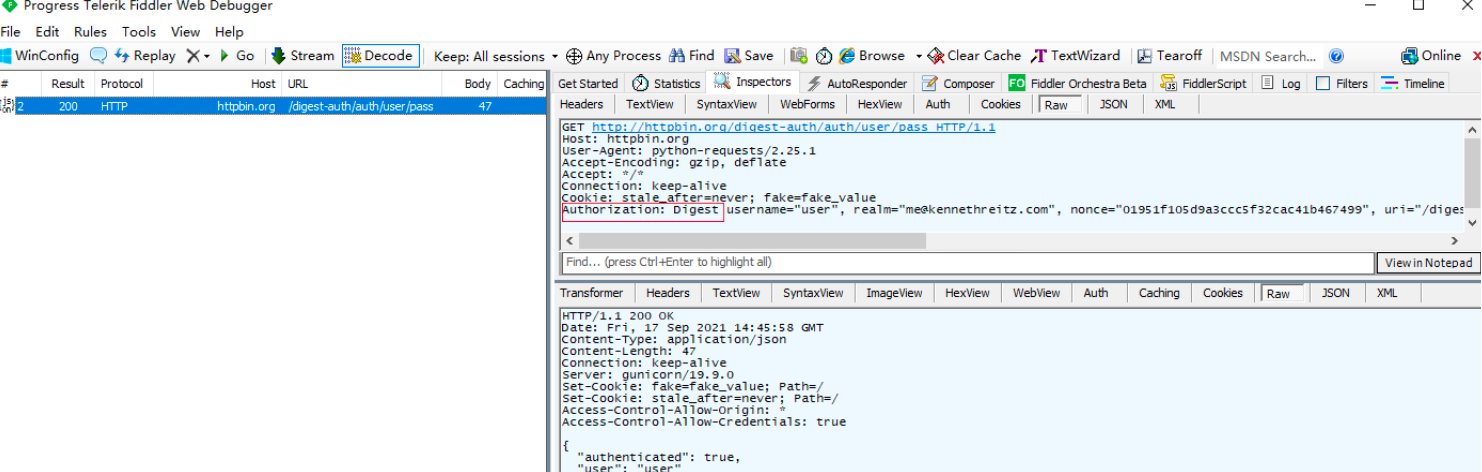1482x472 pixels.
Task: Toggle the Decode button off
Action: pos(379,56)
